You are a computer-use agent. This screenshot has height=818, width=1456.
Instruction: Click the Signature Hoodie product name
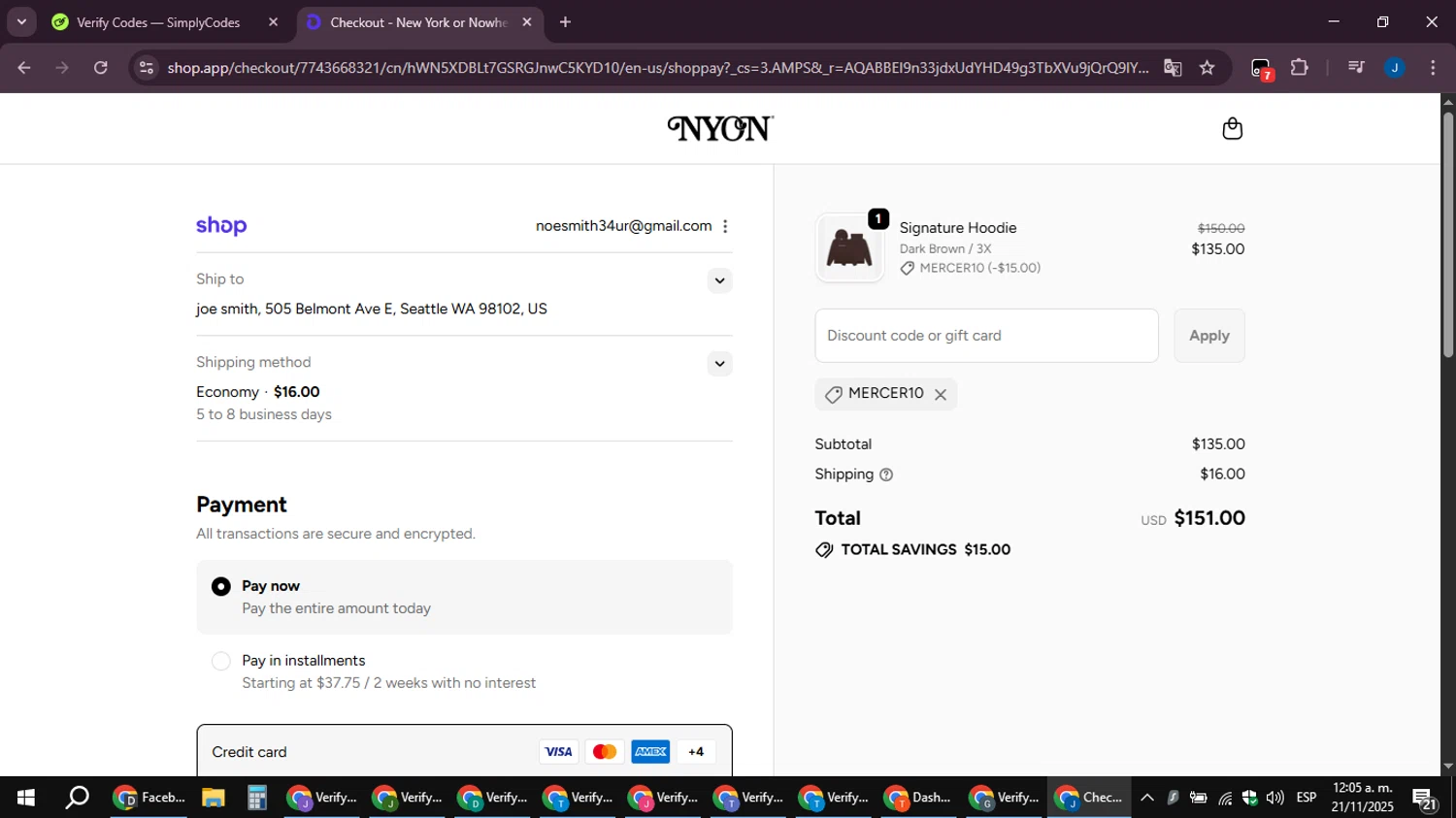pos(958,228)
